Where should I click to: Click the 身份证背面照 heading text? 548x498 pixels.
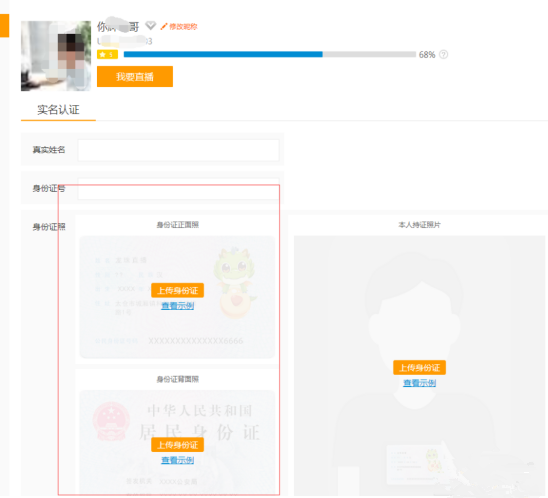(178, 379)
